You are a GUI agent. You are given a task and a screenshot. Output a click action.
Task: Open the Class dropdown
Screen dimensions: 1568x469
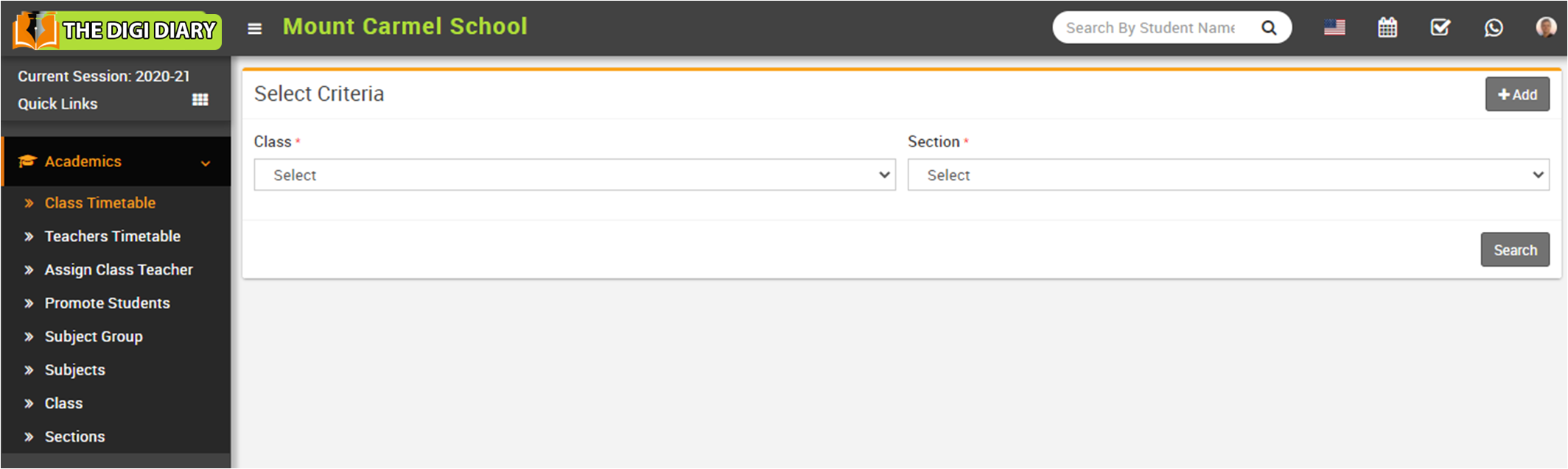point(574,175)
